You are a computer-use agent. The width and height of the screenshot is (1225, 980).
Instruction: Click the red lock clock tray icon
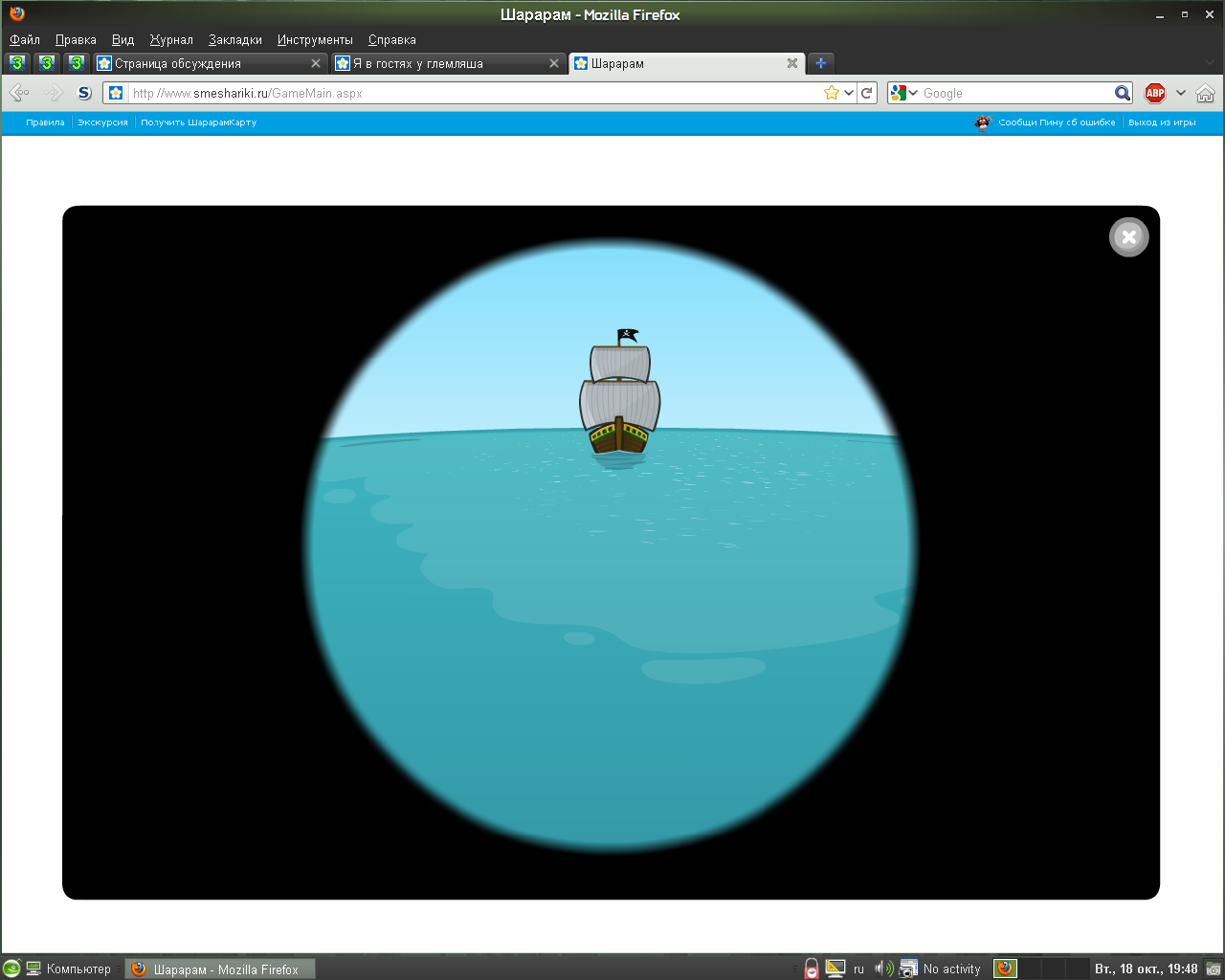pyautogui.click(x=812, y=969)
